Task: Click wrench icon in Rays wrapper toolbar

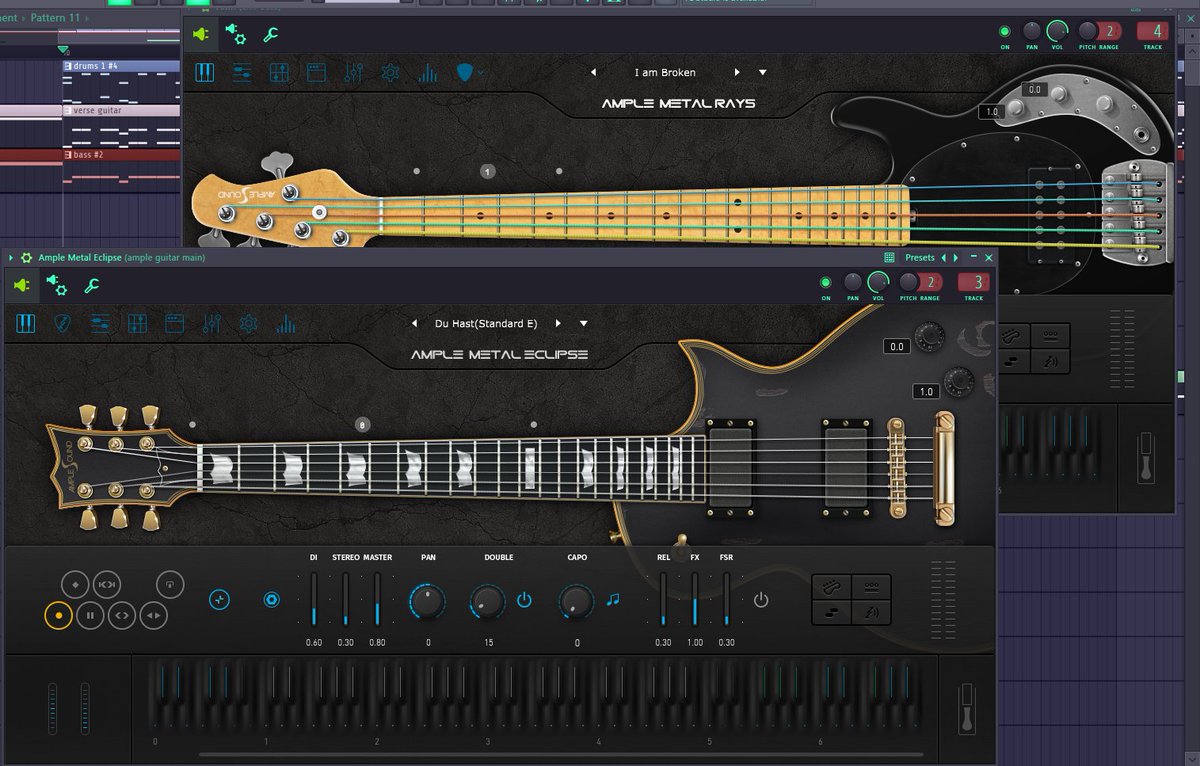Action: [270, 35]
